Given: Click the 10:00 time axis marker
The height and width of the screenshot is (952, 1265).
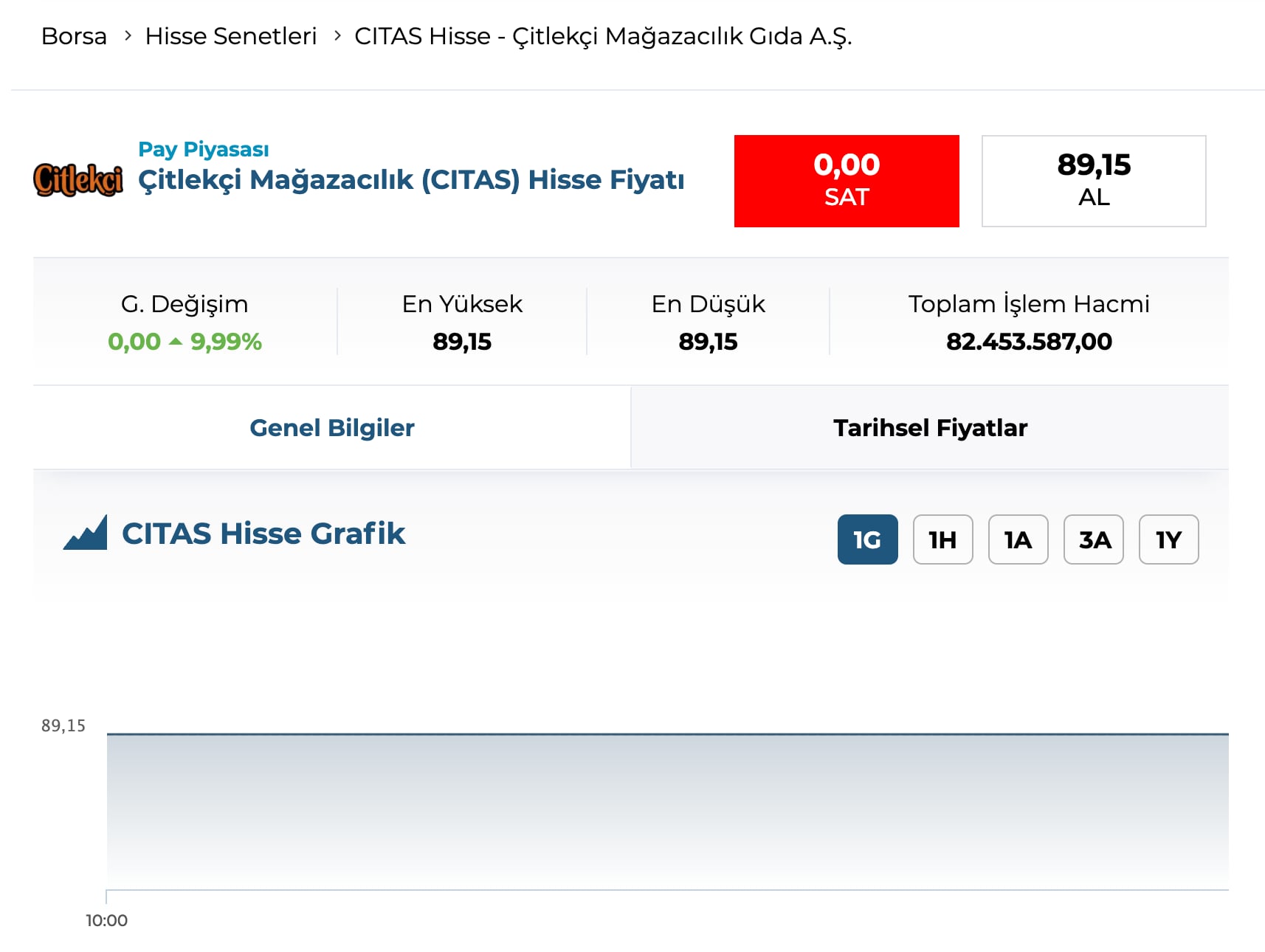Looking at the screenshot, I should pyautogui.click(x=106, y=920).
